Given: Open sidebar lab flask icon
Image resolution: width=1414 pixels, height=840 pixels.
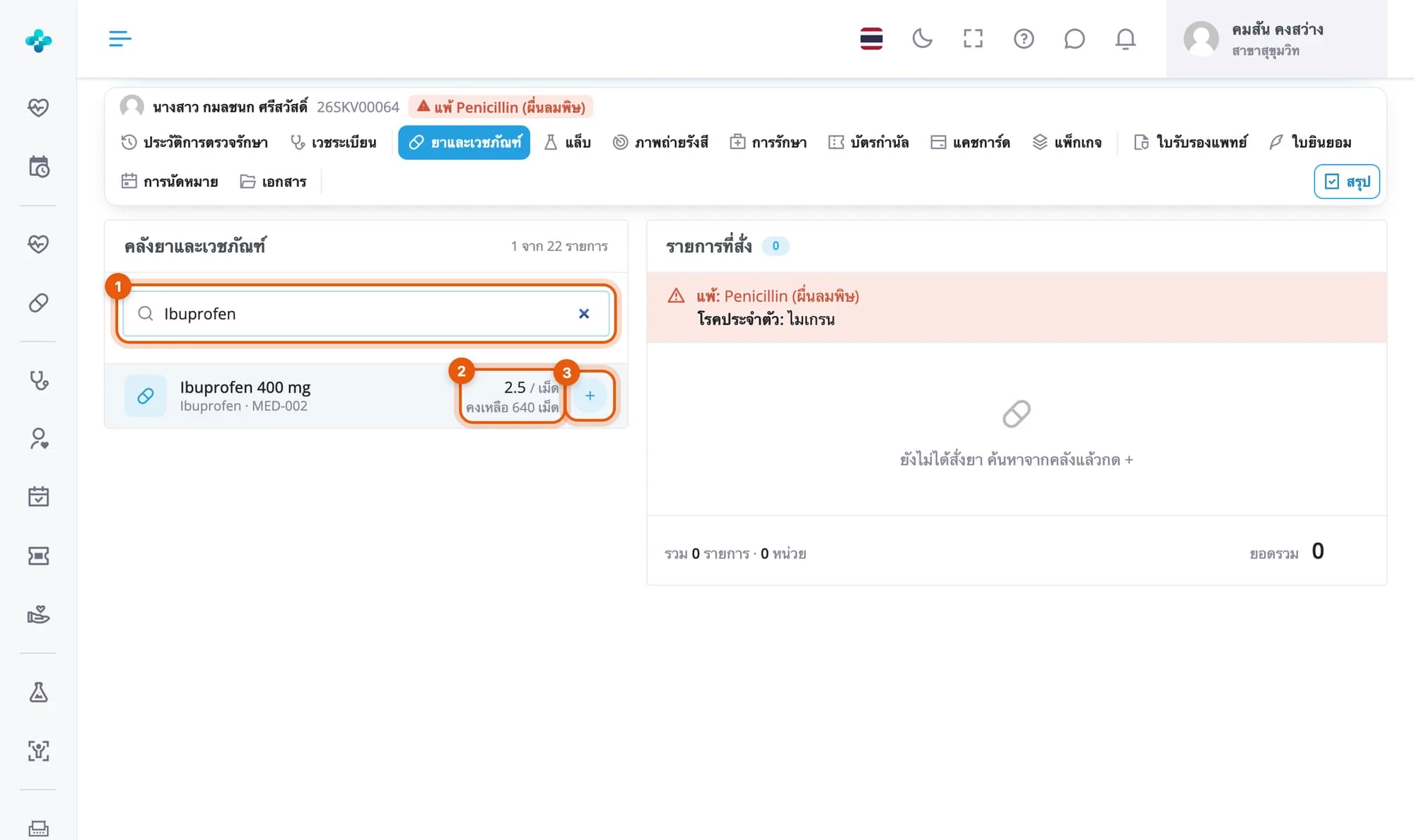Looking at the screenshot, I should [38, 692].
